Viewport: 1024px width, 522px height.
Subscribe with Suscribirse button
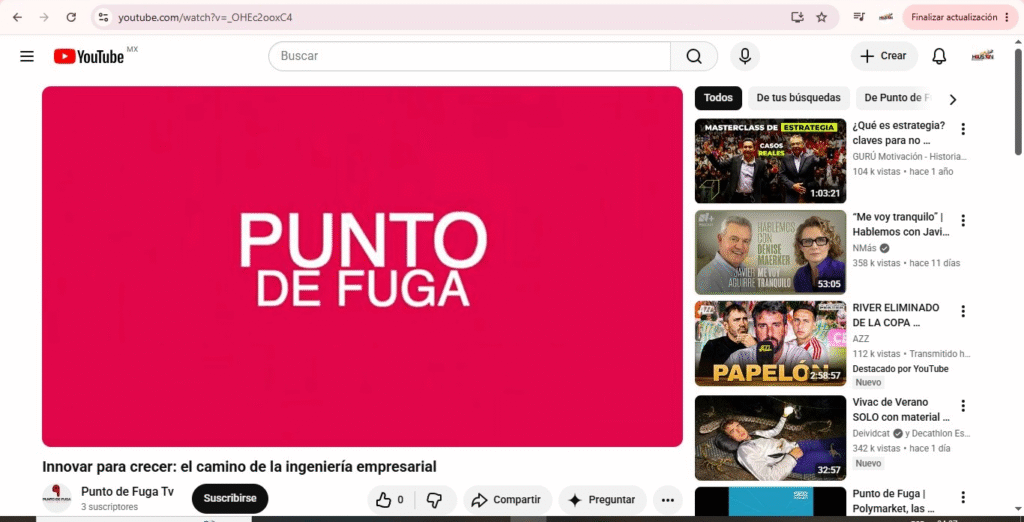coord(230,498)
